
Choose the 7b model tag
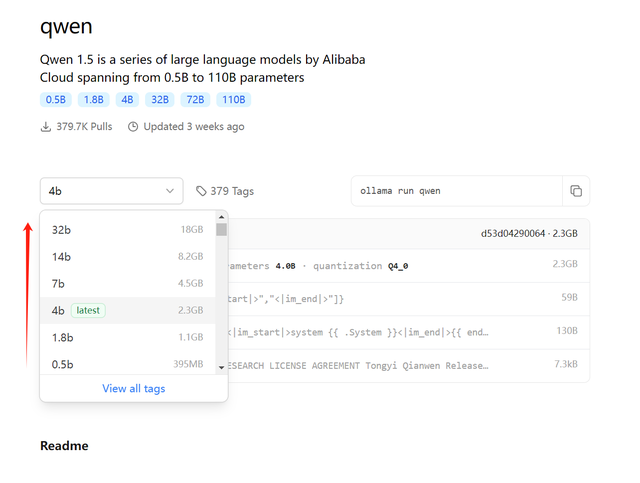tap(127, 283)
